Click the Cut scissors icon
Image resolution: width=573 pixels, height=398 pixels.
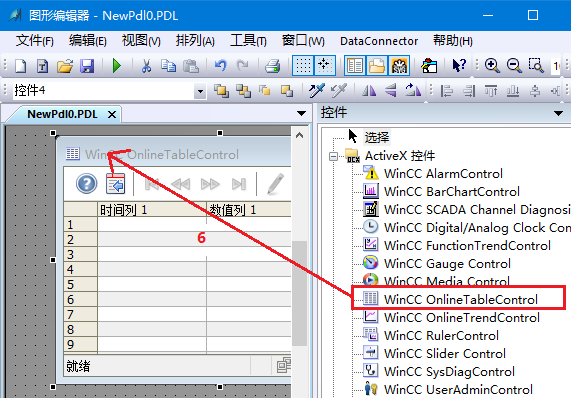[146, 66]
